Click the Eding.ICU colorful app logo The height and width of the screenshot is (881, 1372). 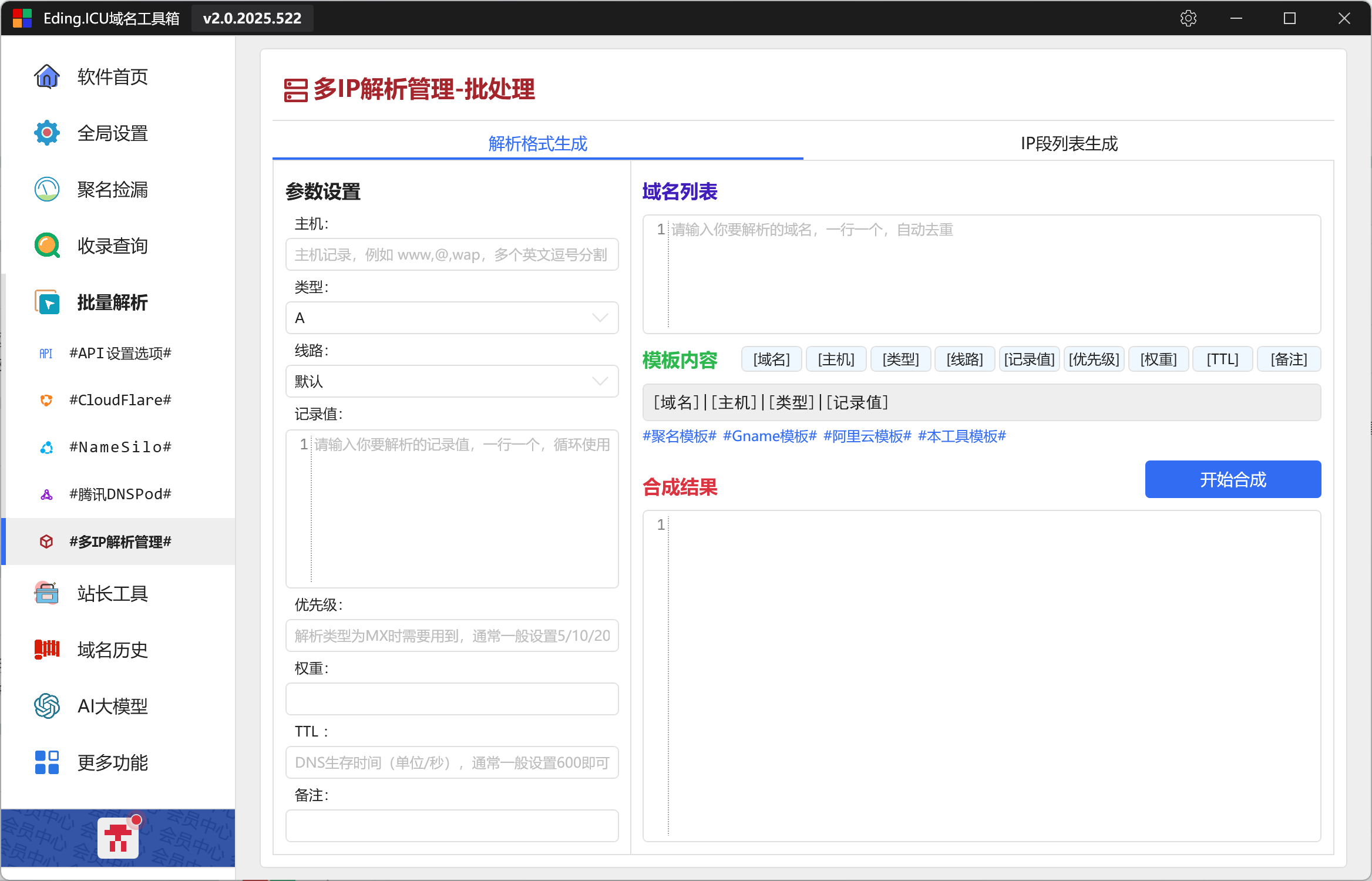22,18
